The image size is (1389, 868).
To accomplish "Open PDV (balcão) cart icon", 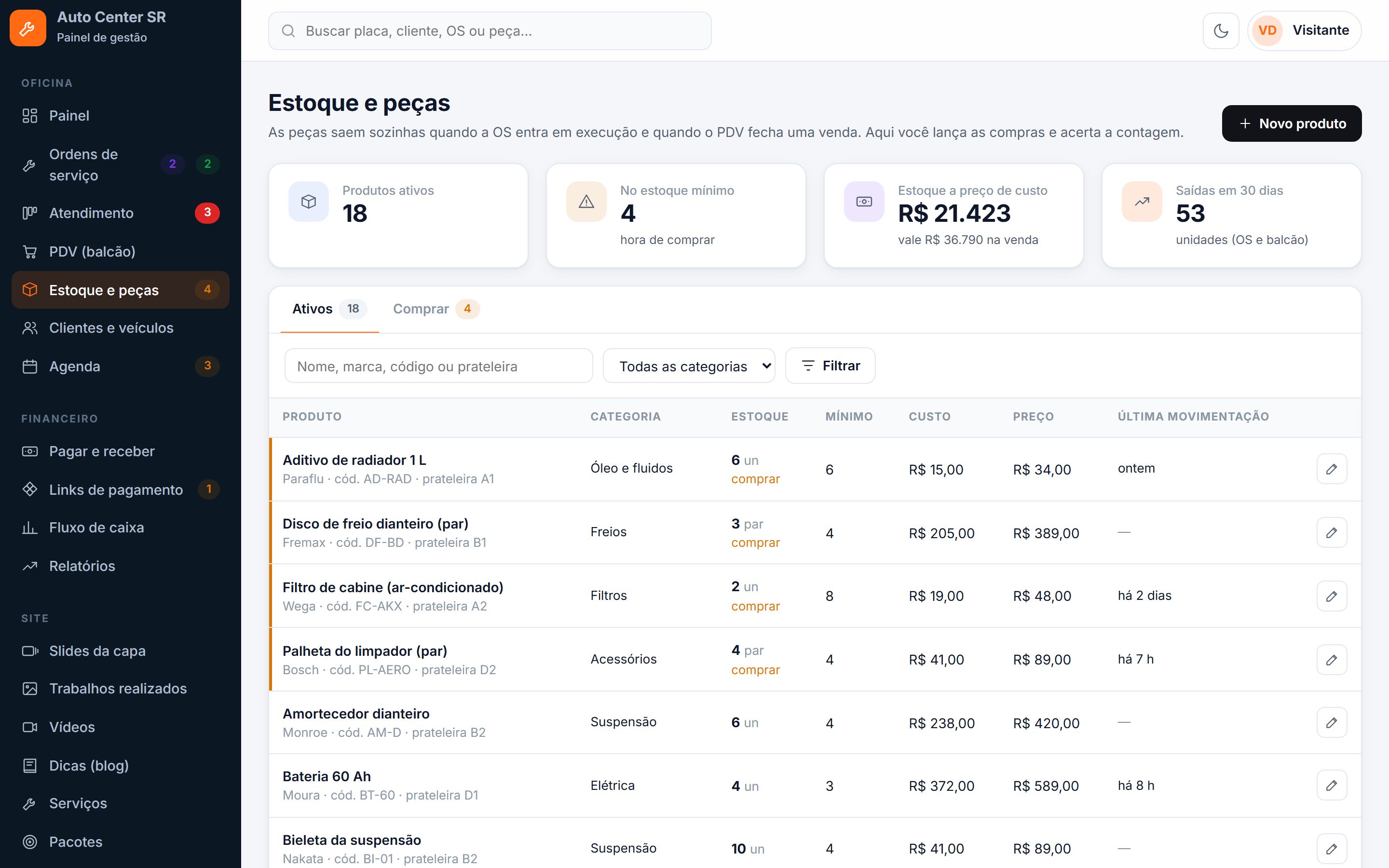I will (30, 251).
